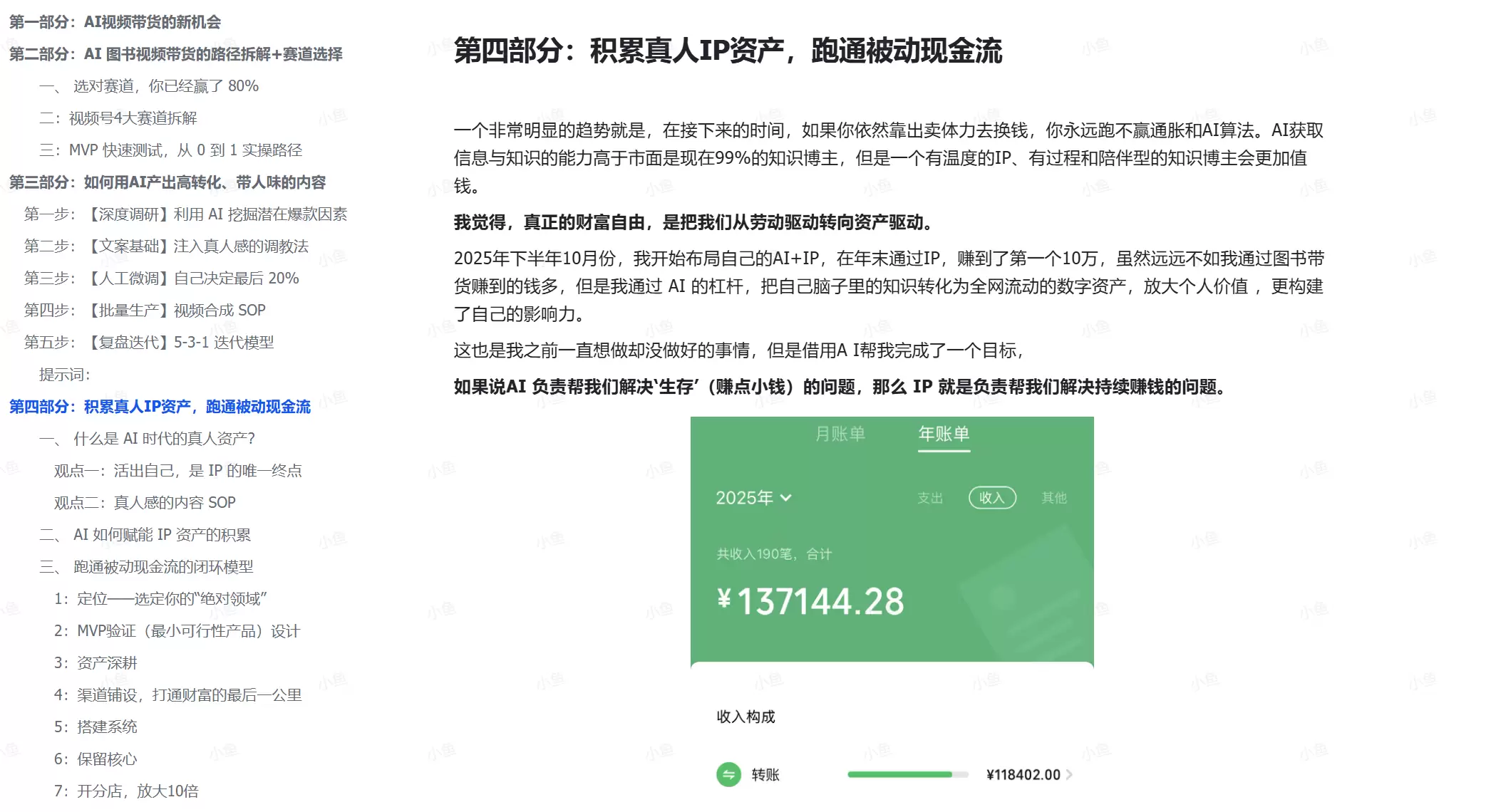The image size is (1486, 812).
Task: Click the ¥137144.28 total amount
Action: coord(809,600)
